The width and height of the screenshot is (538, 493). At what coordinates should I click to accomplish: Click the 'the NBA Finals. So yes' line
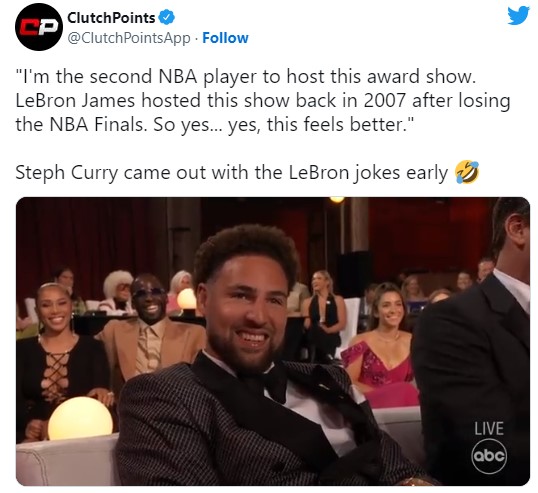pyautogui.click(x=215, y=124)
